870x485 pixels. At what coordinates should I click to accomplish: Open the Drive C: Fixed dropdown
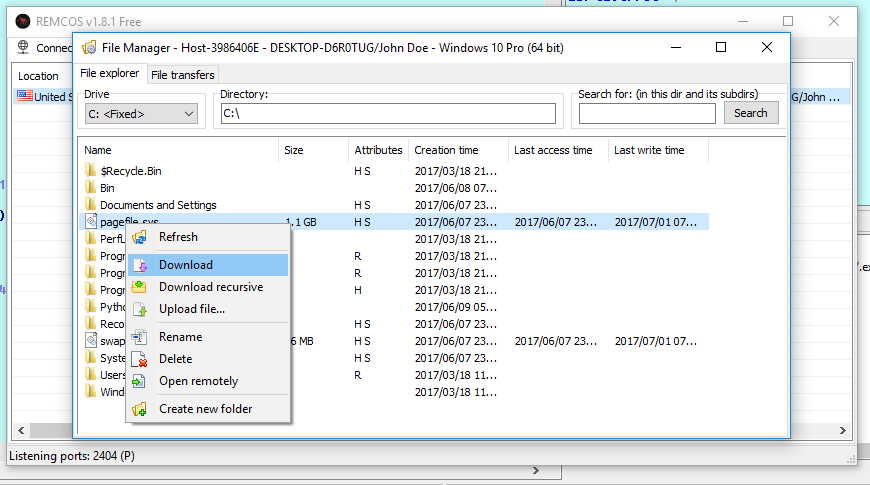click(x=141, y=114)
